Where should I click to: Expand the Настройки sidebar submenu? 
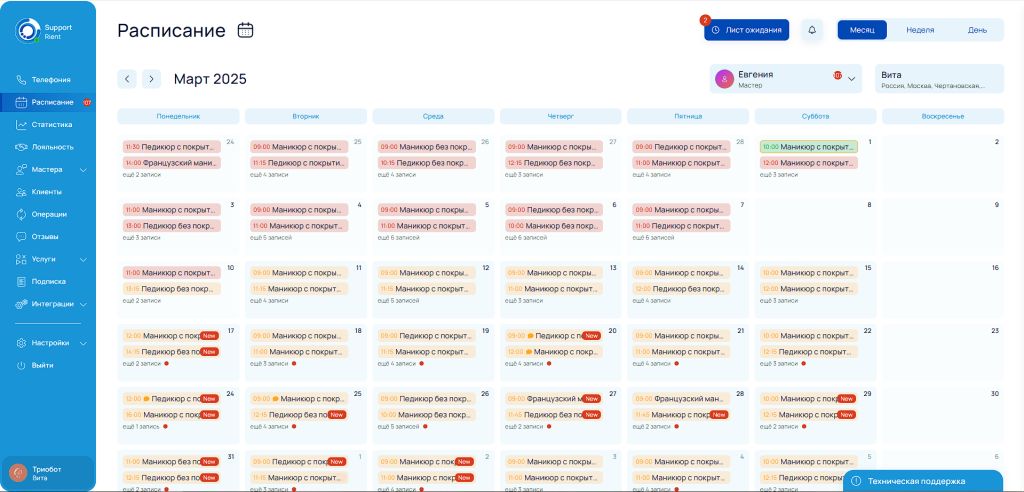click(51, 343)
